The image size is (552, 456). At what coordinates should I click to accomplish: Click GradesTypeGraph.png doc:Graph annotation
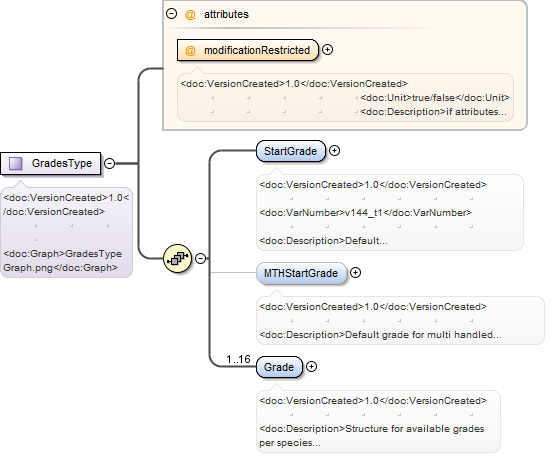click(x=63, y=261)
